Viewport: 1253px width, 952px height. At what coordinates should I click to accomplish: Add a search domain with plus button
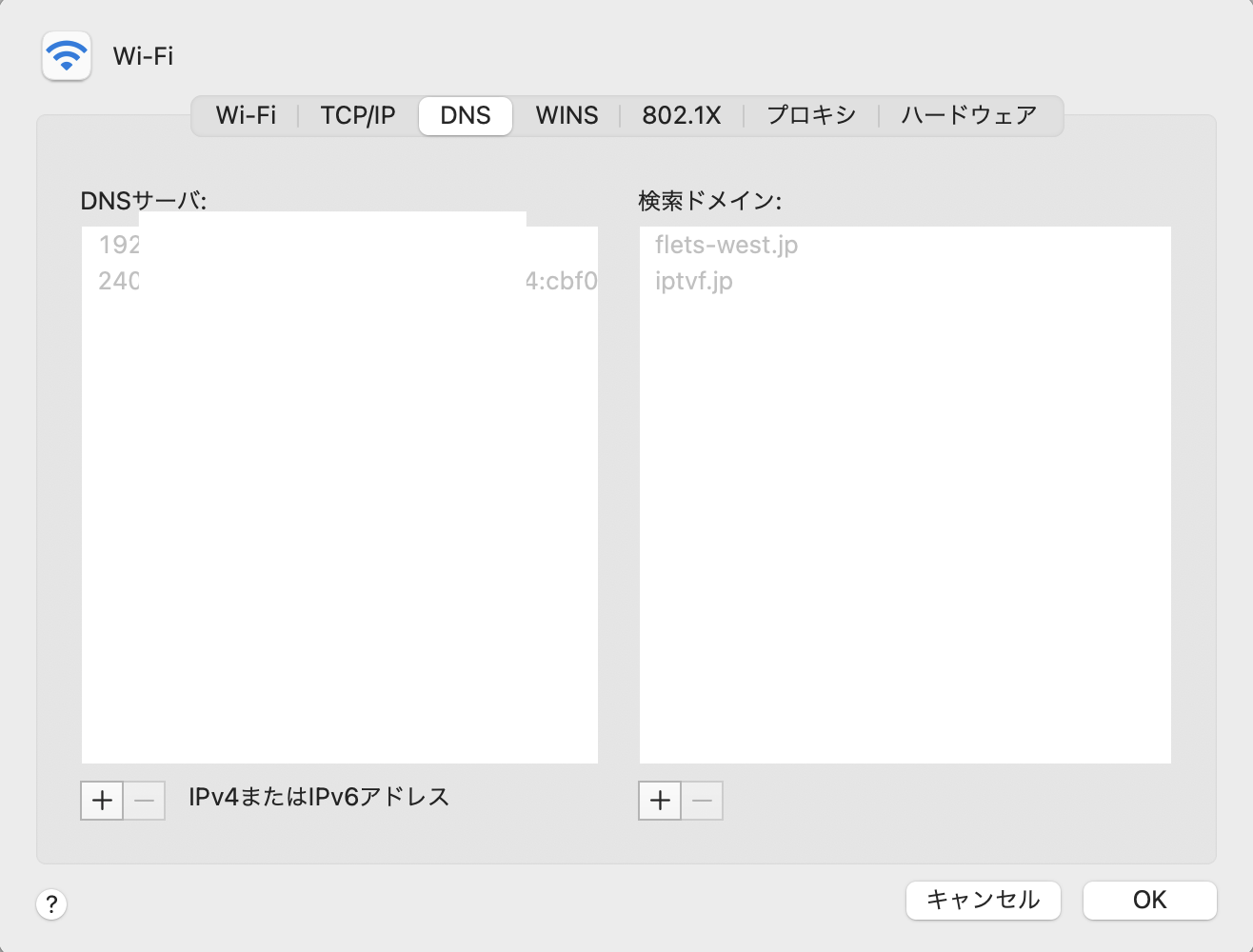point(660,801)
